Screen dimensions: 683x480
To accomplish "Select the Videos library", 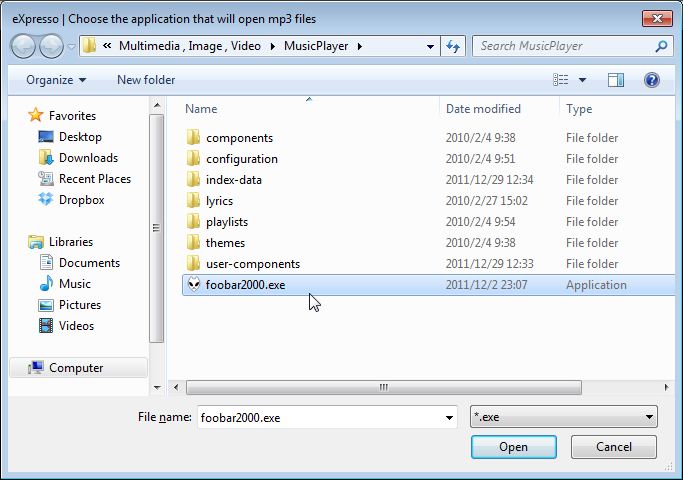I will coord(76,325).
